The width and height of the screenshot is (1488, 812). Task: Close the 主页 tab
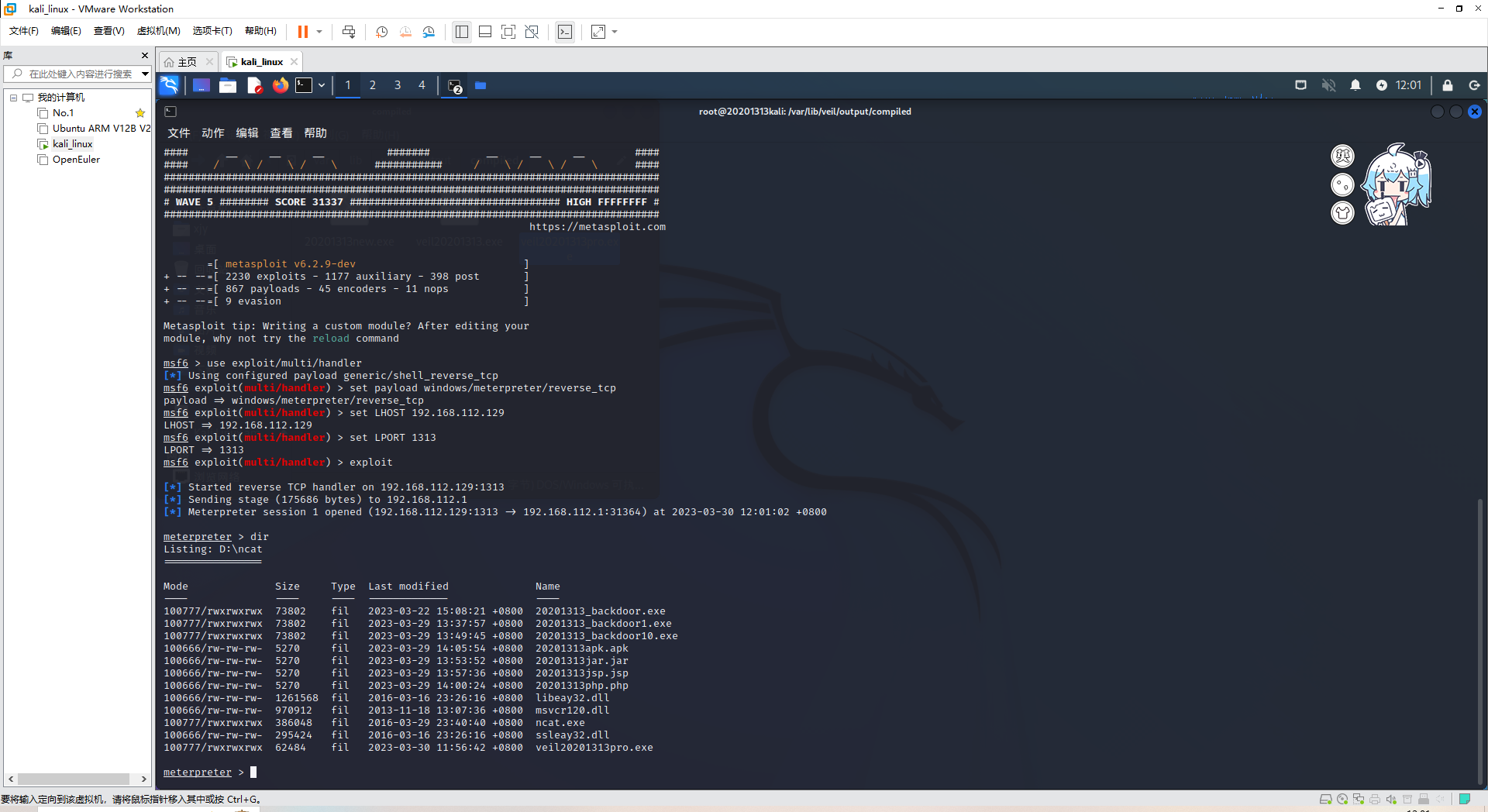(x=209, y=62)
